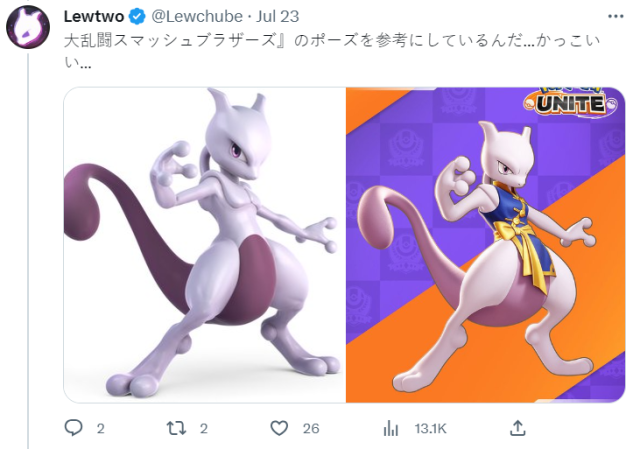This screenshot has width=640, height=449.
Task: Click the 13.1K views count
Action: (431, 429)
